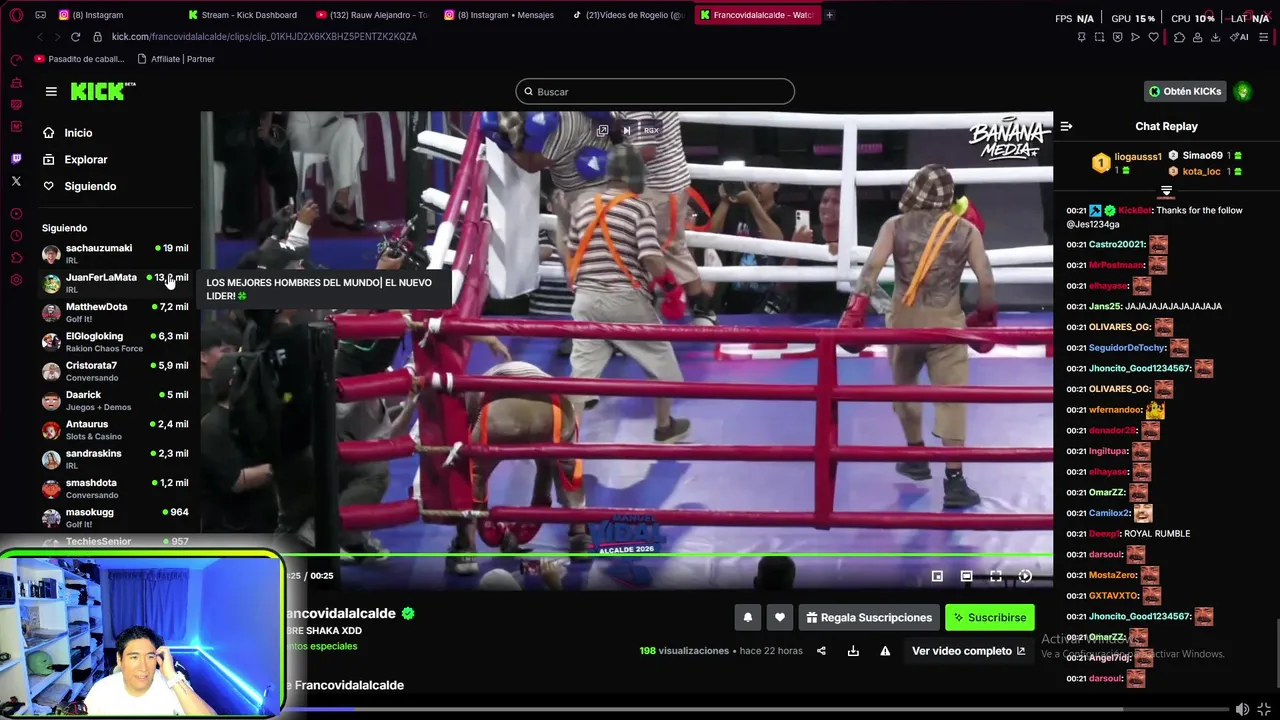Open browser easy setup sliders icon
The width and height of the screenshot is (1280, 720).
[x=1264, y=37]
